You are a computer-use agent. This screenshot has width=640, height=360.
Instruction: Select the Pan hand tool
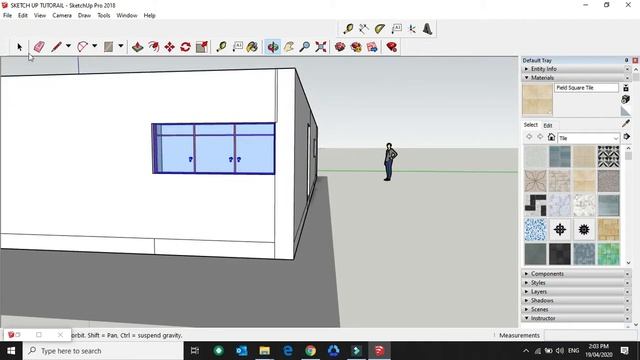[289, 47]
